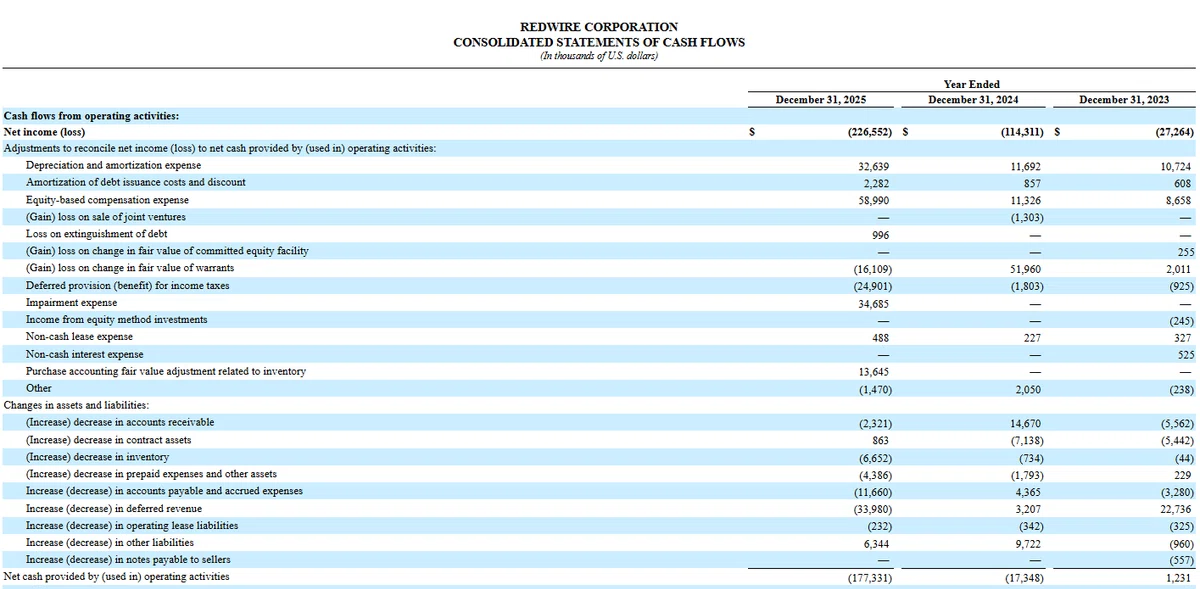
Task: Select other liabilities value 6,344
Action: click(877, 543)
